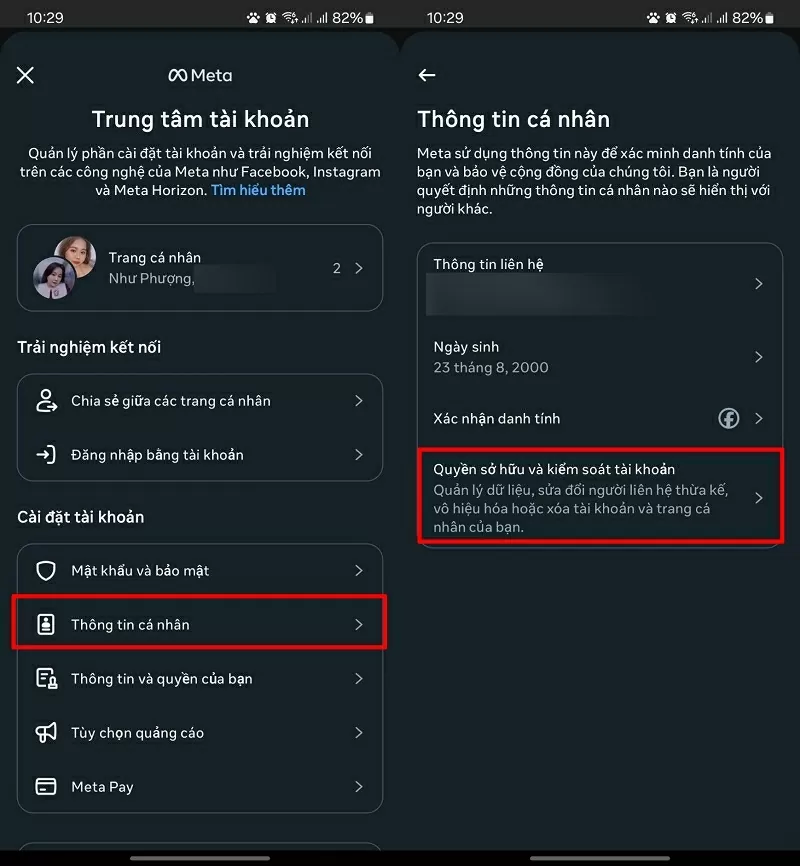The height and width of the screenshot is (866, 800).
Task: Tap the Thông tin và quyền của bạn icon
Action: click(x=46, y=679)
